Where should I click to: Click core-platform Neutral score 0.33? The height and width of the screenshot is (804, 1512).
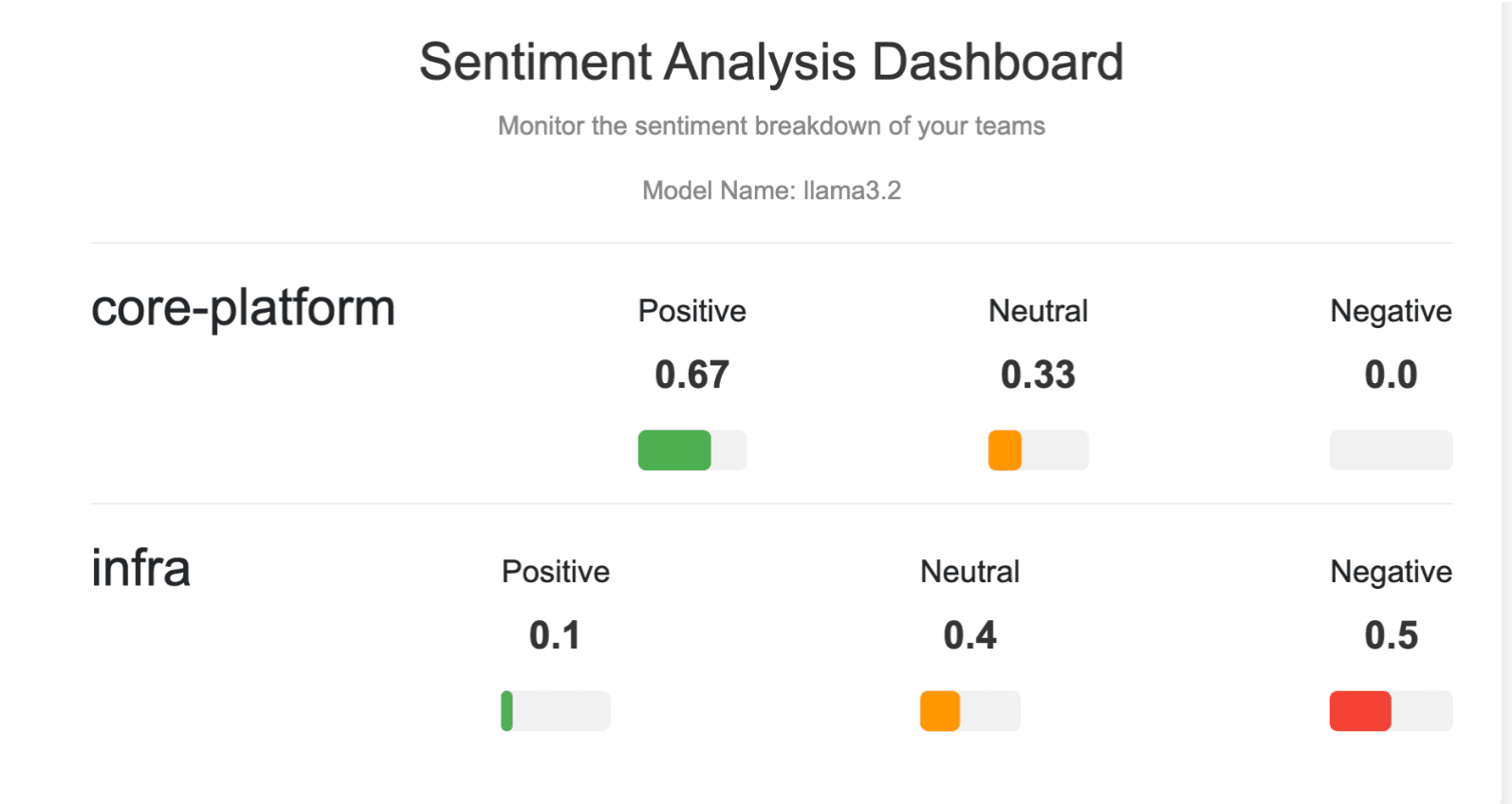click(1038, 375)
